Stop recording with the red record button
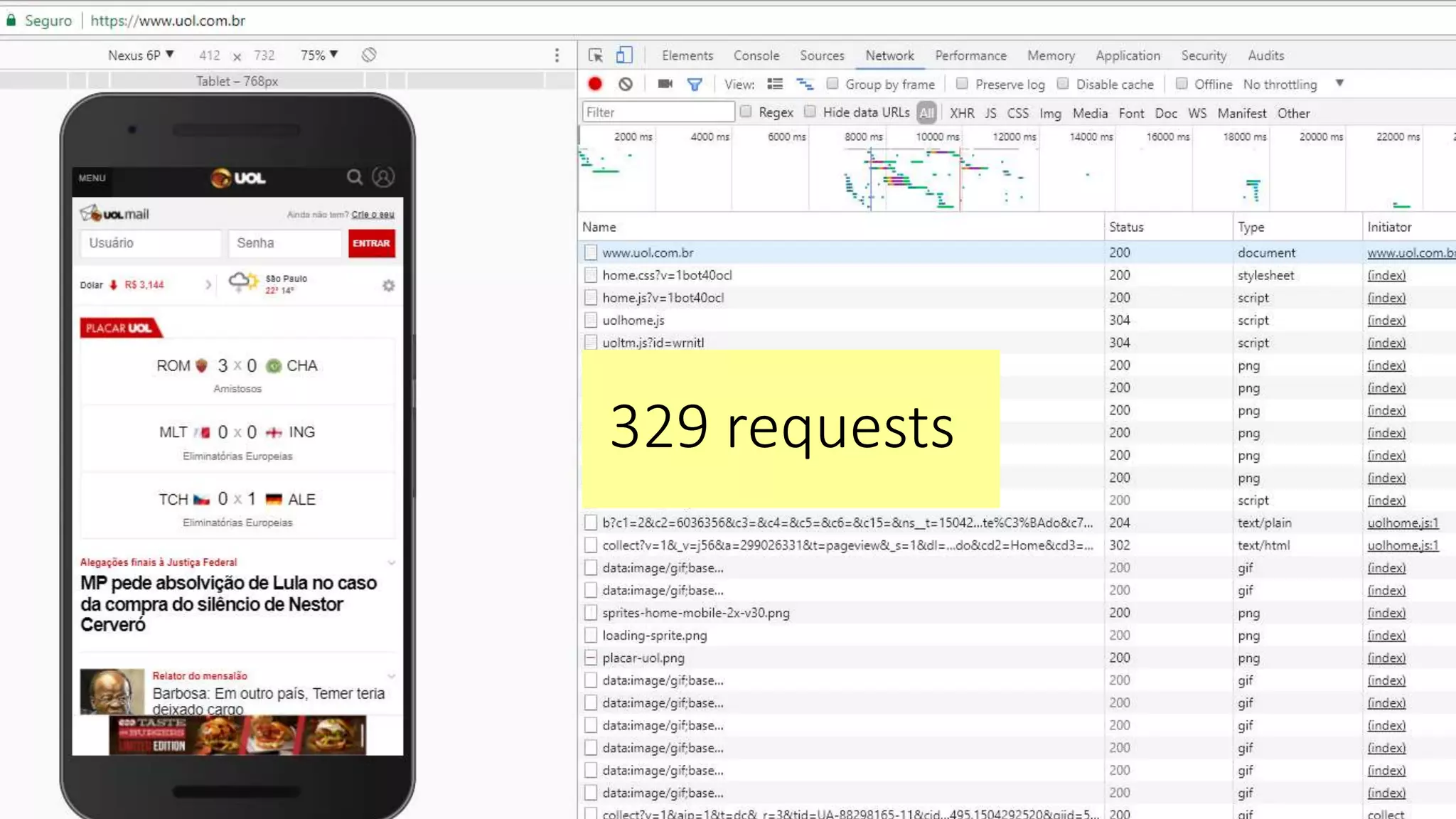The height and width of the screenshot is (819, 1456). pyautogui.click(x=595, y=84)
